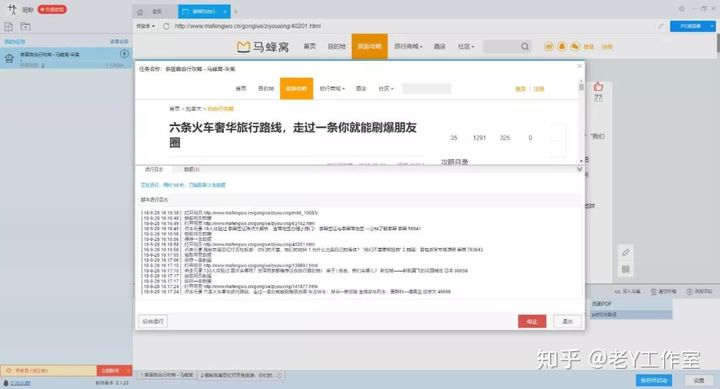Expand 旅行商城 dropdown in dialog preview
The height and width of the screenshot is (389, 720).
(332, 88)
